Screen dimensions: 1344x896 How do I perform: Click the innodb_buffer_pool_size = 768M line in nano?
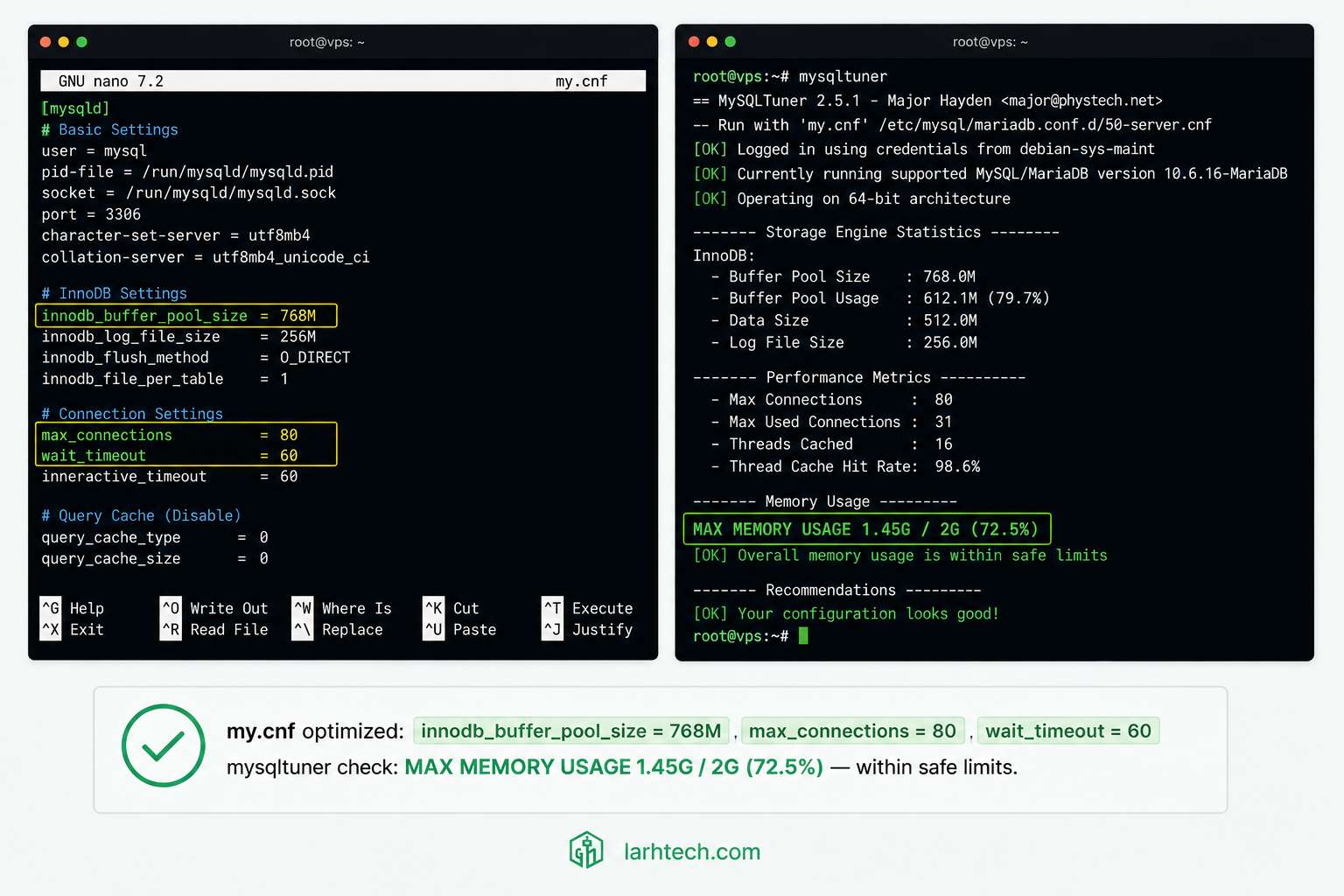(185, 315)
